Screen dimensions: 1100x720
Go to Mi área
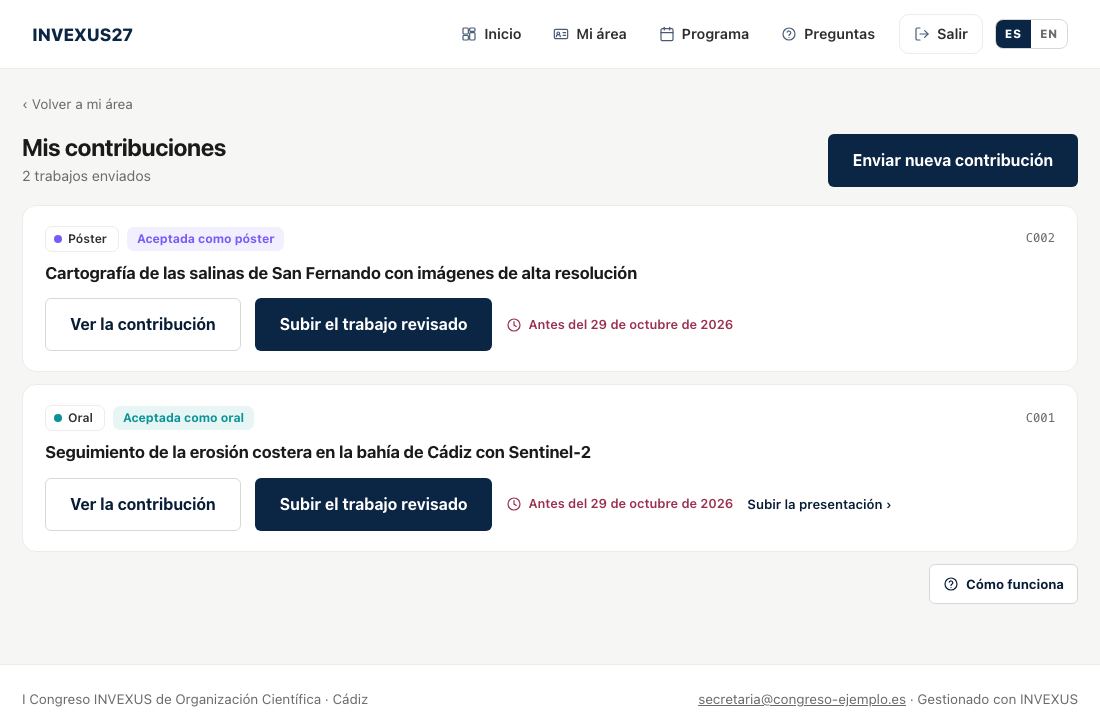click(590, 34)
